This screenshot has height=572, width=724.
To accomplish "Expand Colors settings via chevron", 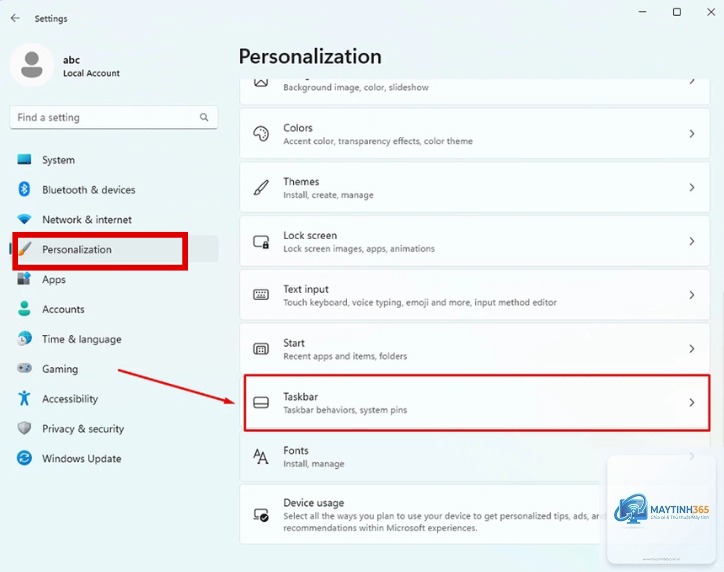I will (692, 134).
